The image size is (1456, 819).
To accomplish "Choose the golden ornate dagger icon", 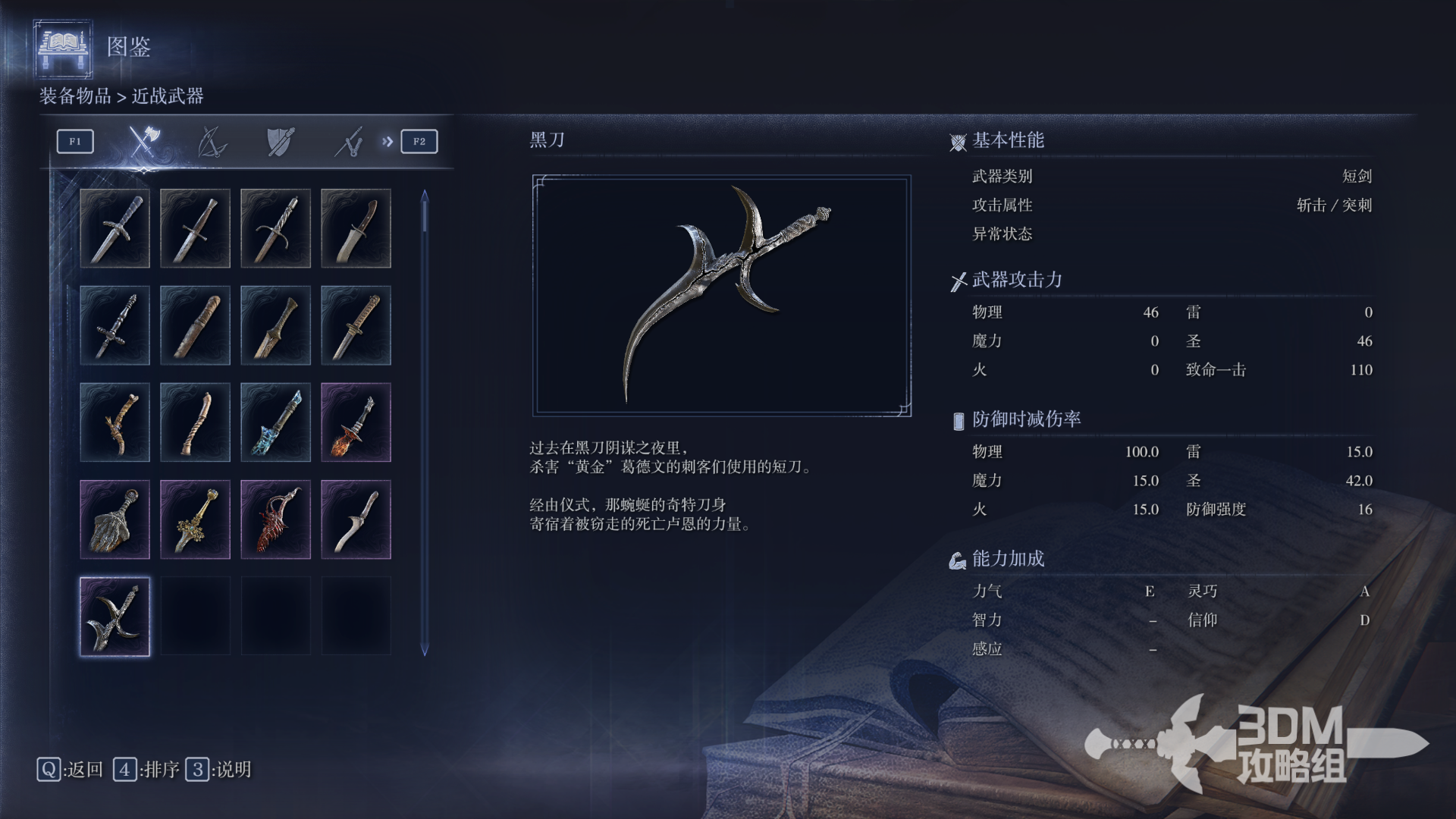I will coord(196,519).
